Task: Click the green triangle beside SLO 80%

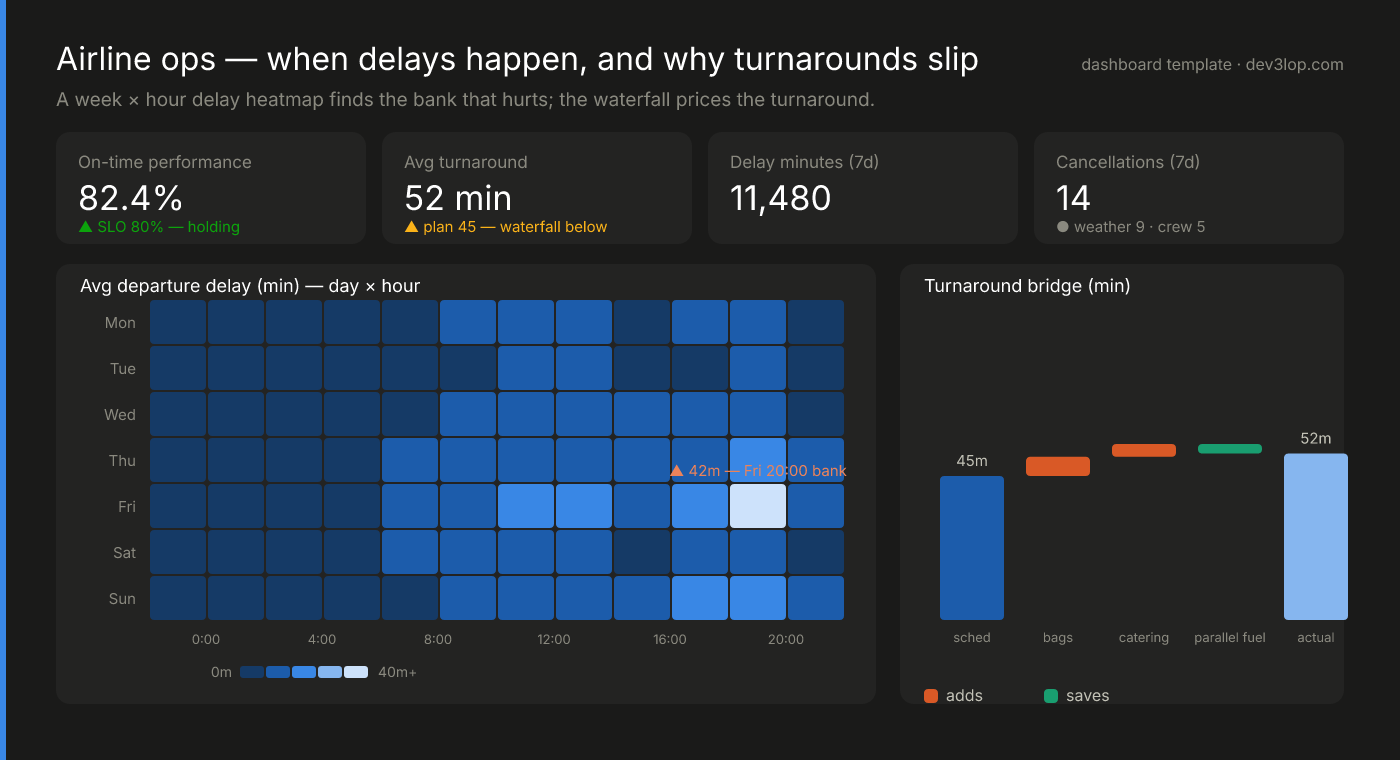Action: [x=85, y=227]
